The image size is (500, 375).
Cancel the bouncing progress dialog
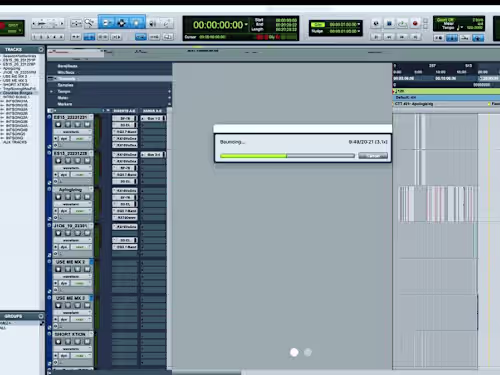(373, 156)
